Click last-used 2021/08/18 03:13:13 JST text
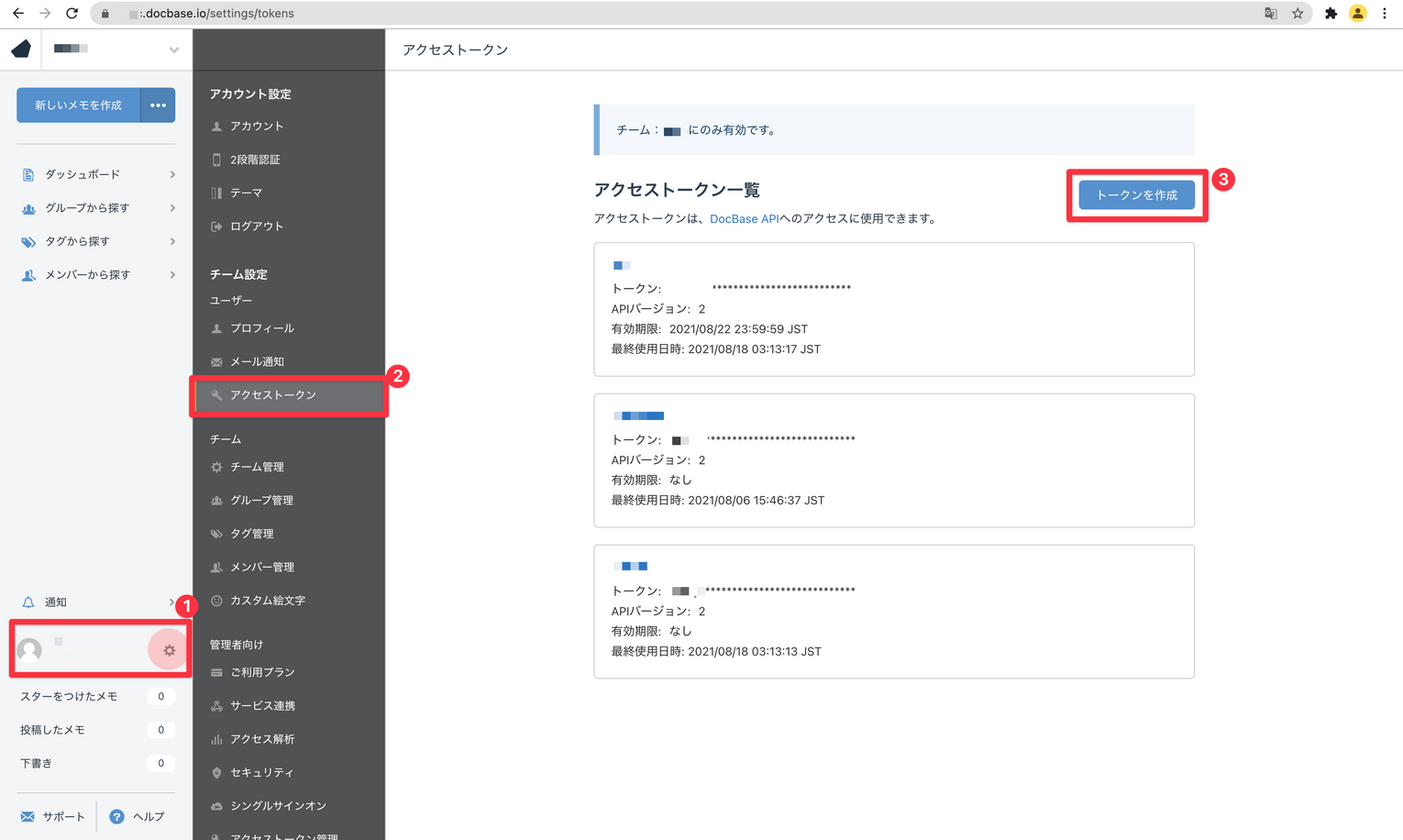This screenshot has width=1403, height=840. click(754, 652)
